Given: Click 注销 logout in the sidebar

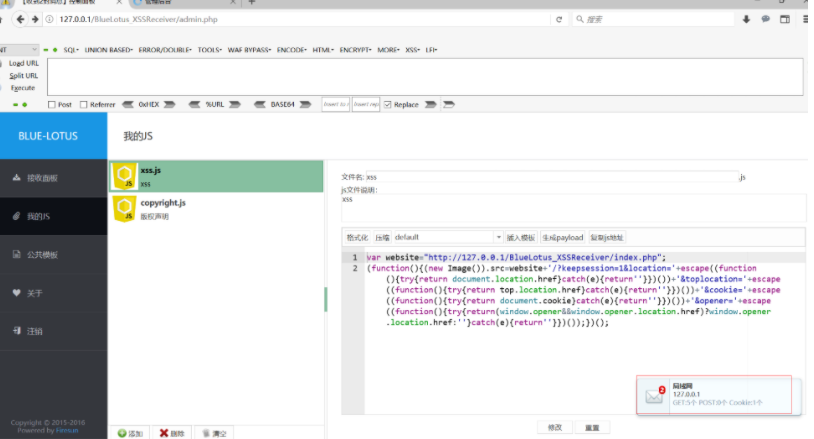Looking at the screenshot, I should coord(53,331).
